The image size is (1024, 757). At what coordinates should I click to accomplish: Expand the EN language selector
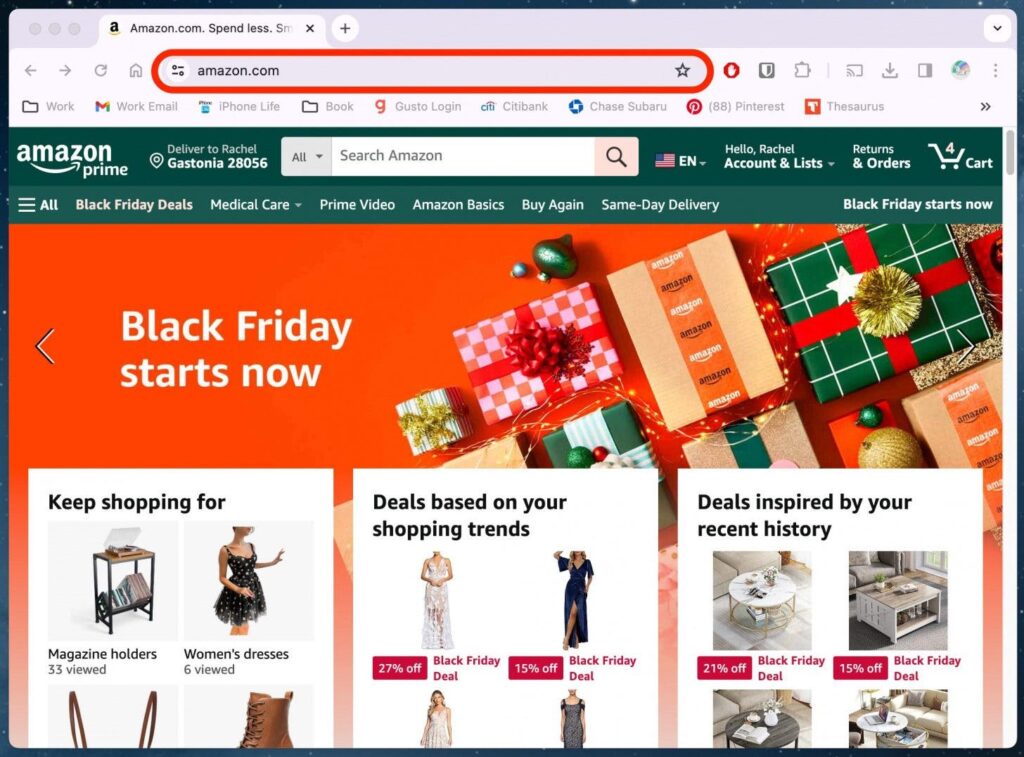click(x=680, y=161)
